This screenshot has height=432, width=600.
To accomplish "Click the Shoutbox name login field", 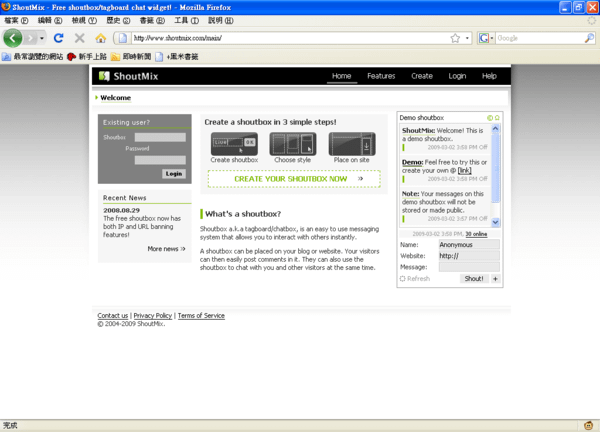I will 160,137.
